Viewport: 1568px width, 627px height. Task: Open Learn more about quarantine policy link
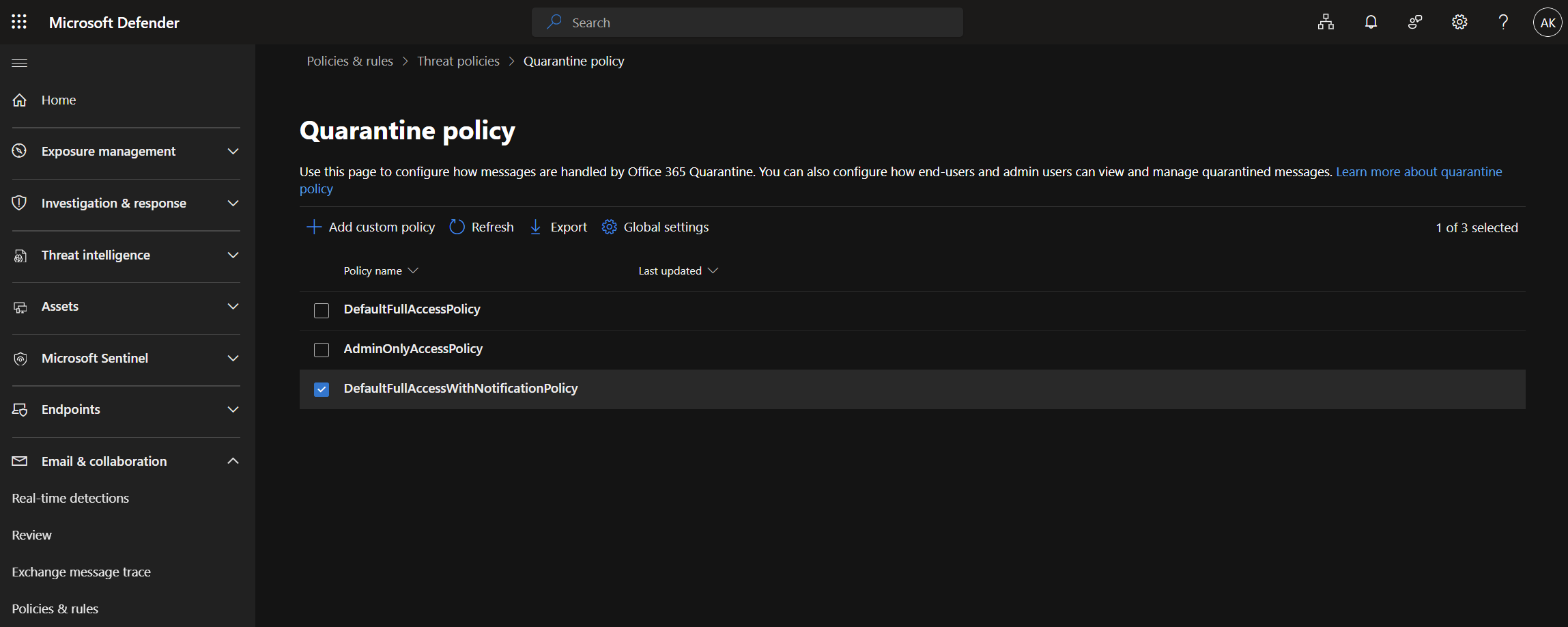point(1419,171)
